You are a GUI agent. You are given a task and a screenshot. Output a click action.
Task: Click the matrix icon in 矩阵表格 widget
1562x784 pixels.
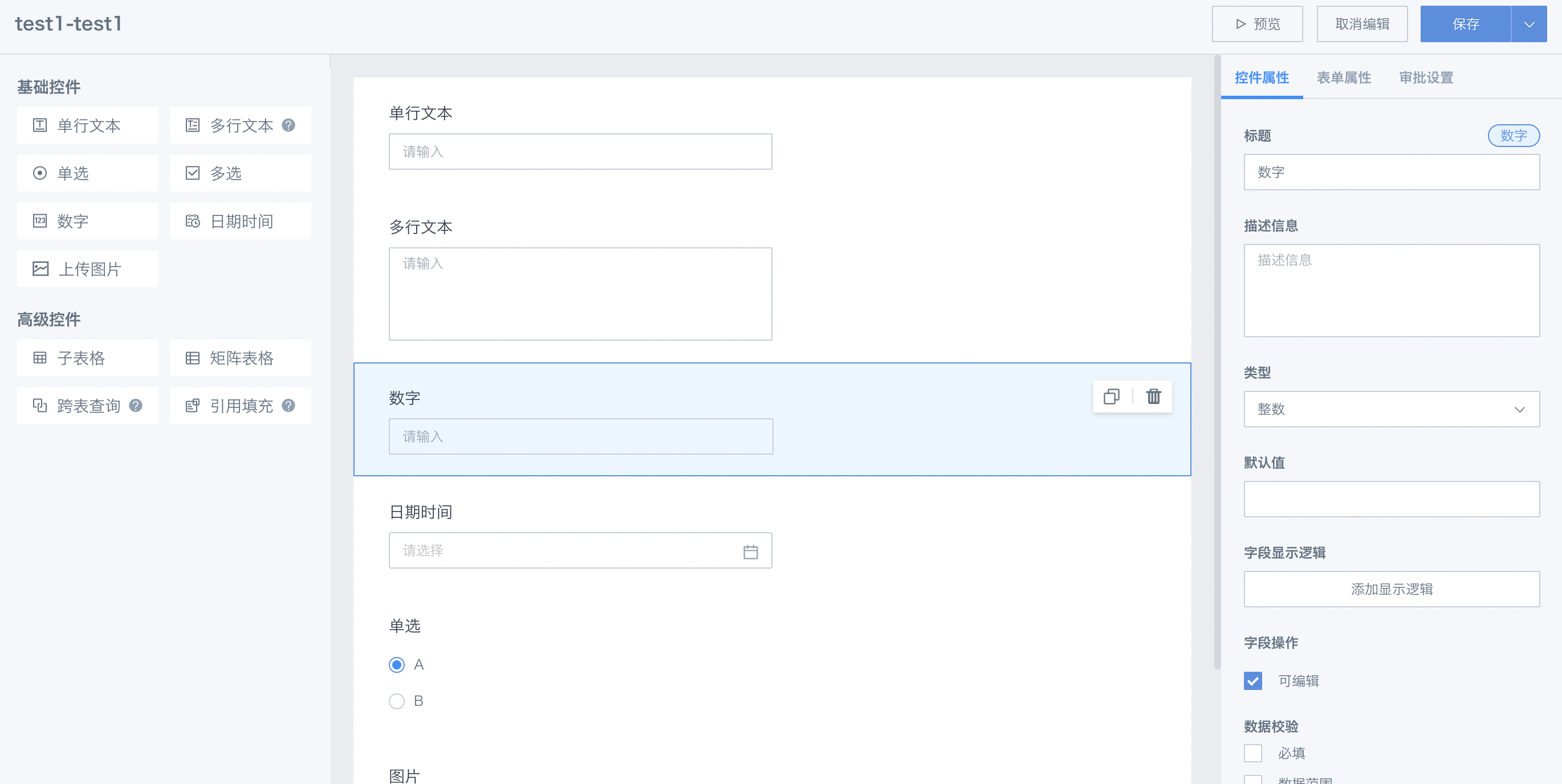[192, 357]
